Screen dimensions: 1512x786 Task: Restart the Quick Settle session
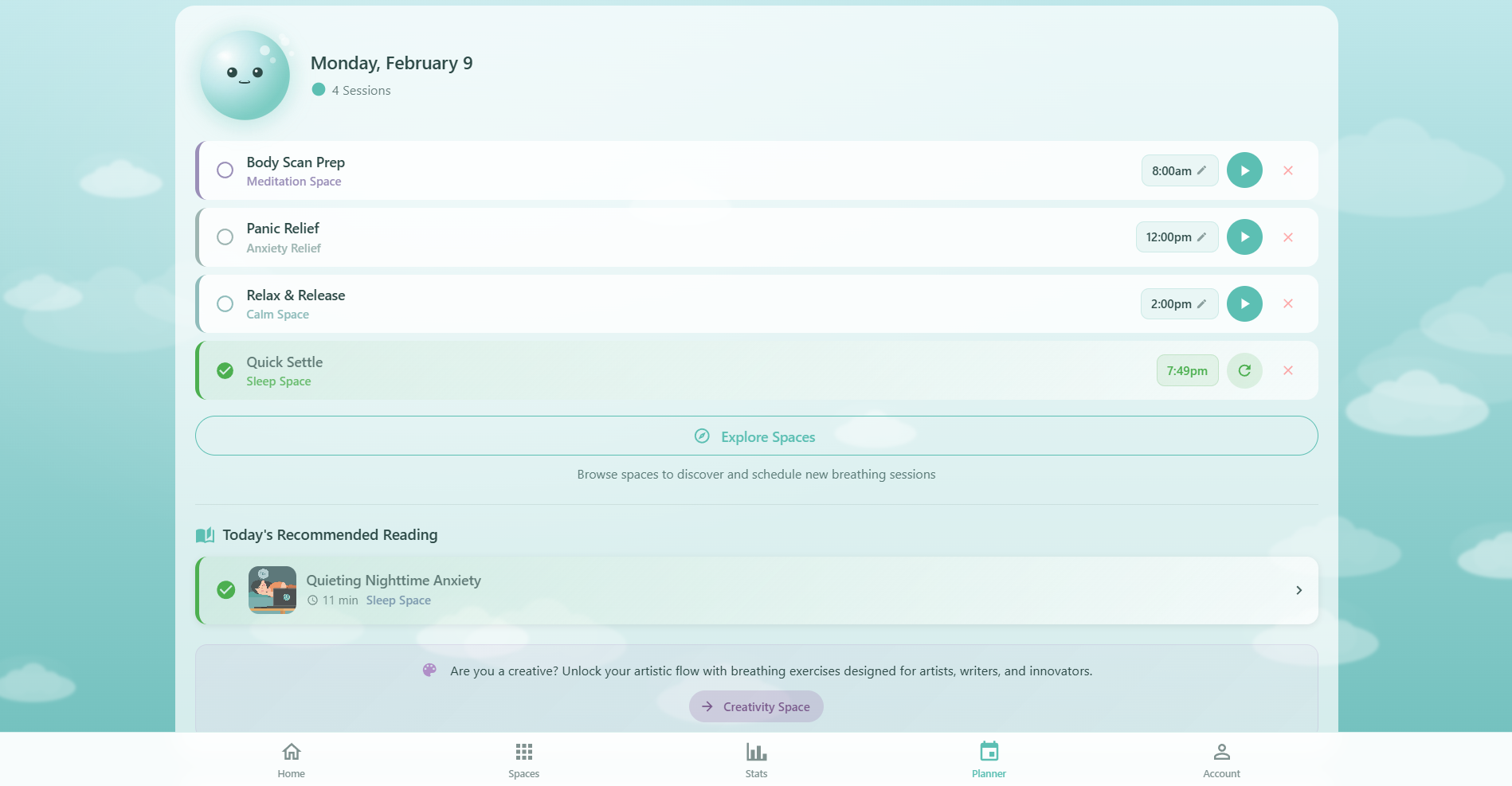tap(1244, 371)
